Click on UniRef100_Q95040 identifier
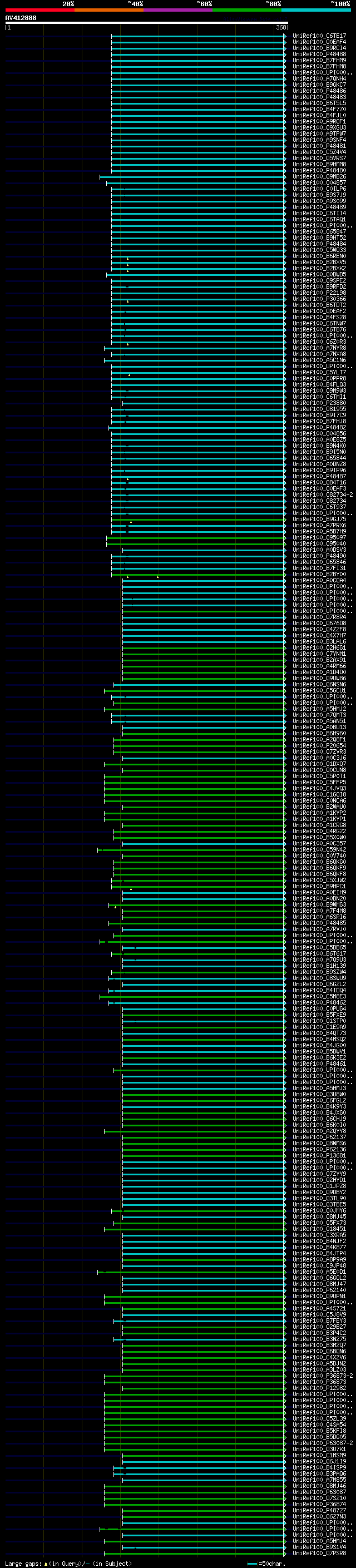This screenshot has height=1568, width=356. (x=319, y=544)
